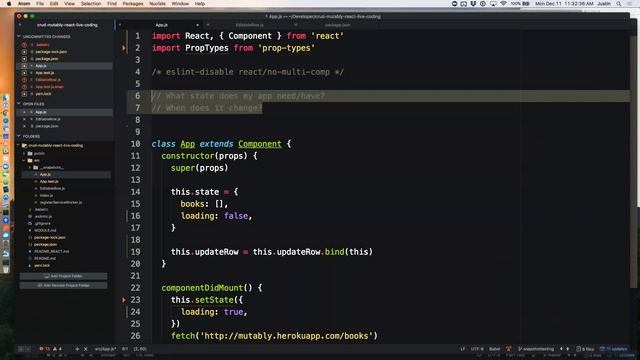The image size is (640, 360).
Task: Expand the __snapshots__ folder
Action: pyautogui.click(x=30, y=167)
